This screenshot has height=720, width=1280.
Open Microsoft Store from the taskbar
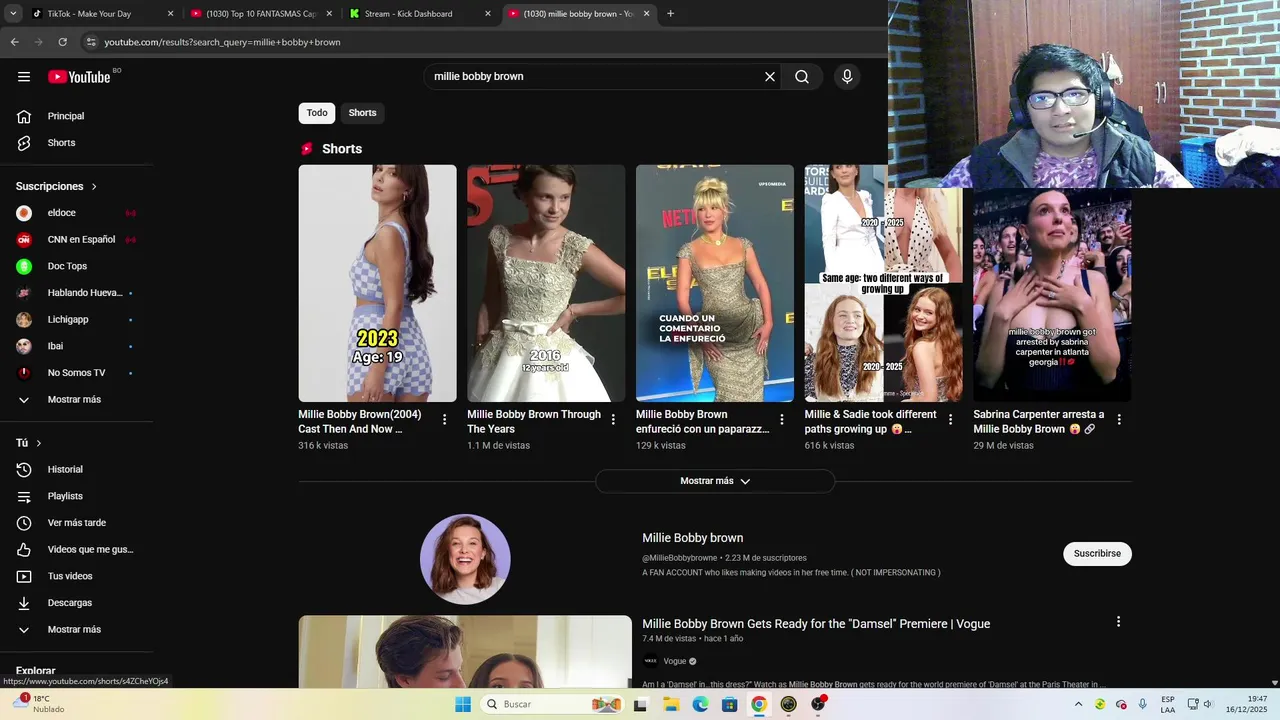[x=730, y=704]
